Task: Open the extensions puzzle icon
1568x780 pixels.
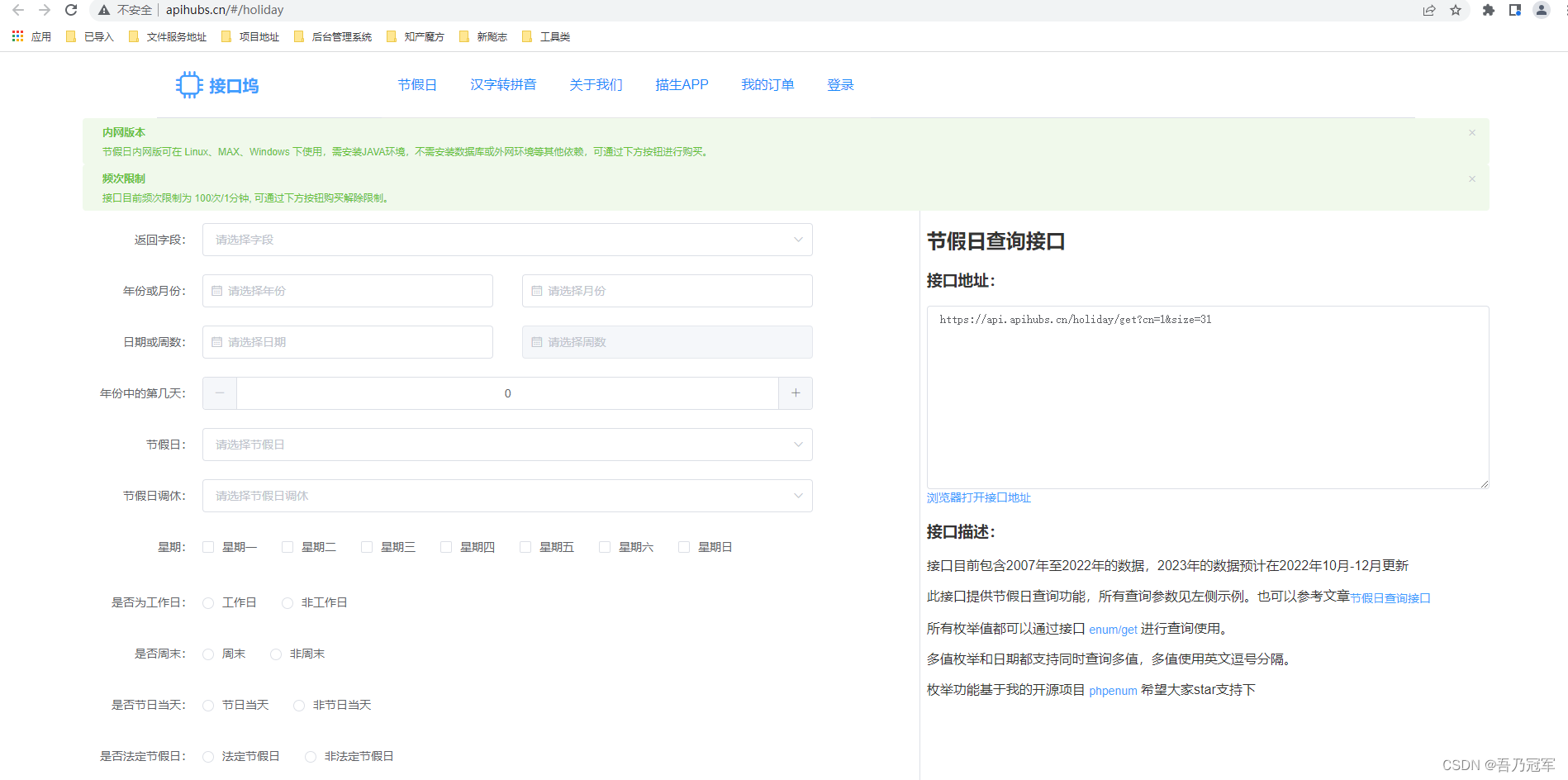Action: [1489, 10]
